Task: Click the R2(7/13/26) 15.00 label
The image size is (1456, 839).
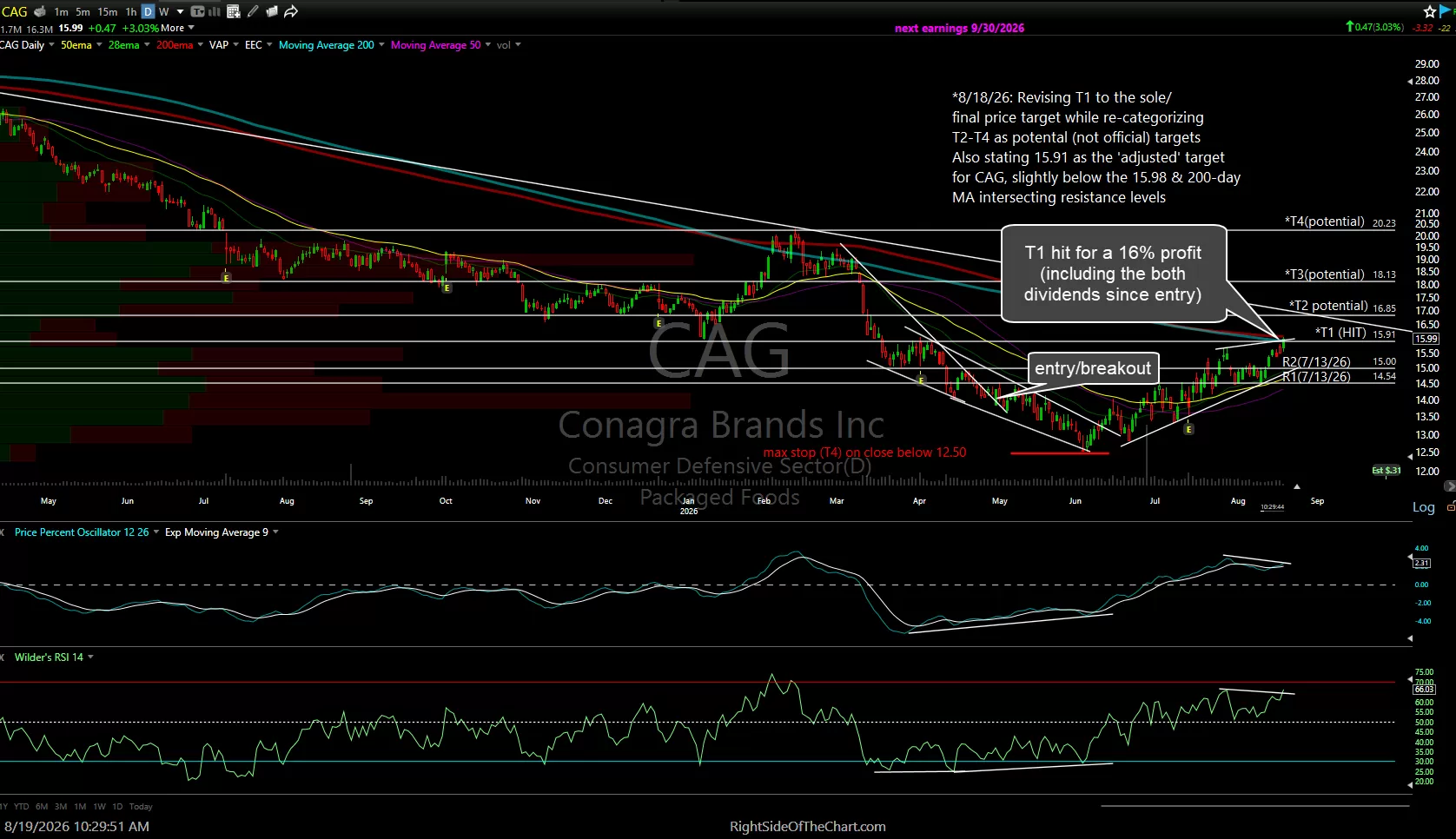Action: point(1339,361)
